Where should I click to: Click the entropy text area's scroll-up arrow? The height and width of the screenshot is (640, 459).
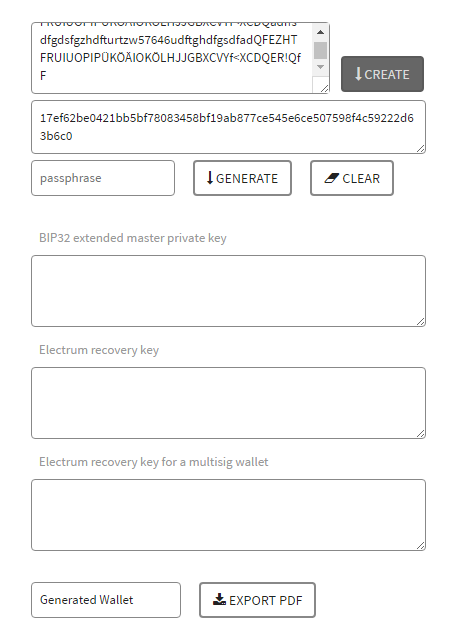click(321, 32)
